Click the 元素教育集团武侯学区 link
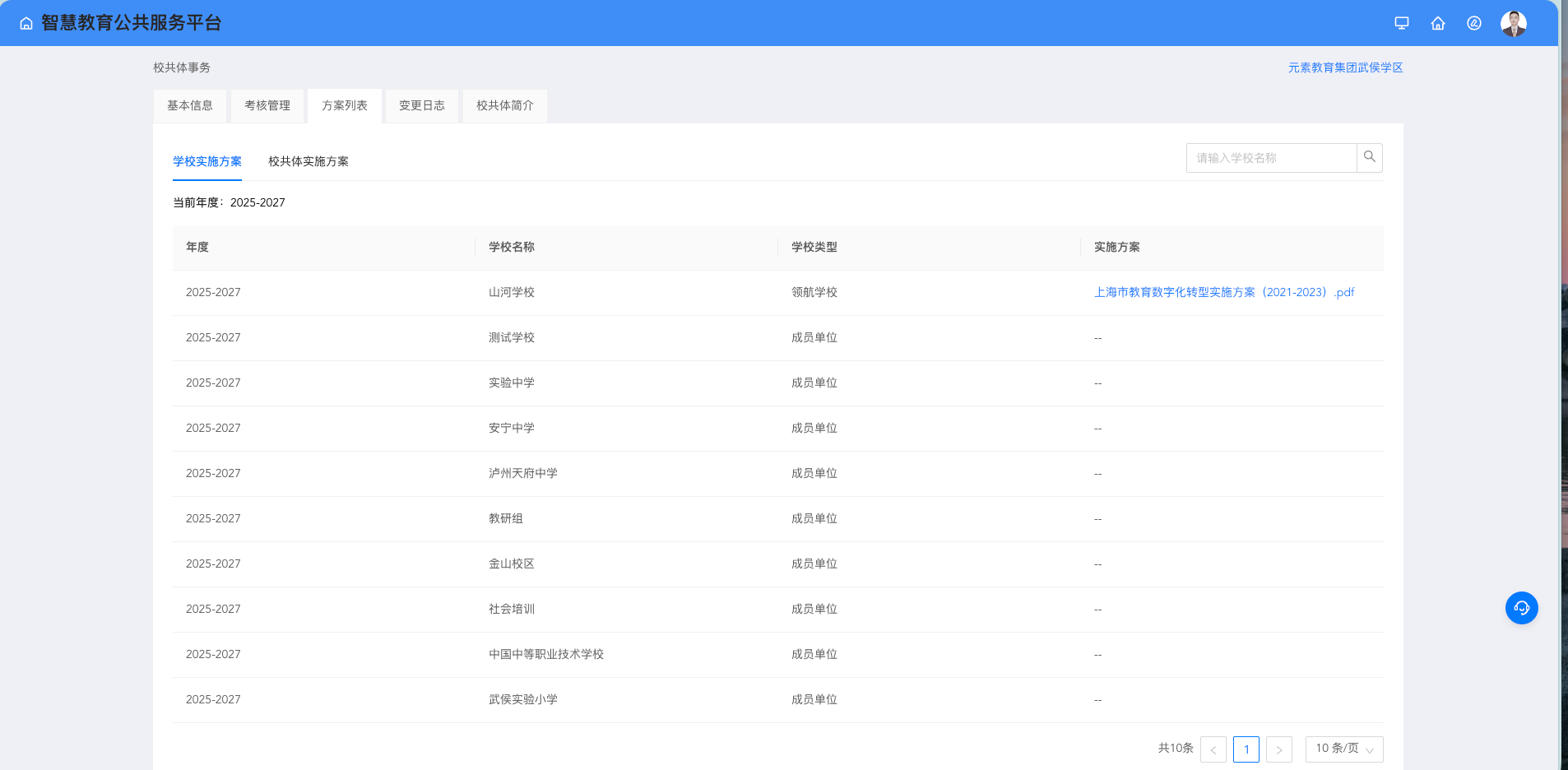Screen dimensions: 1568x770 [x=1345, y=68]
